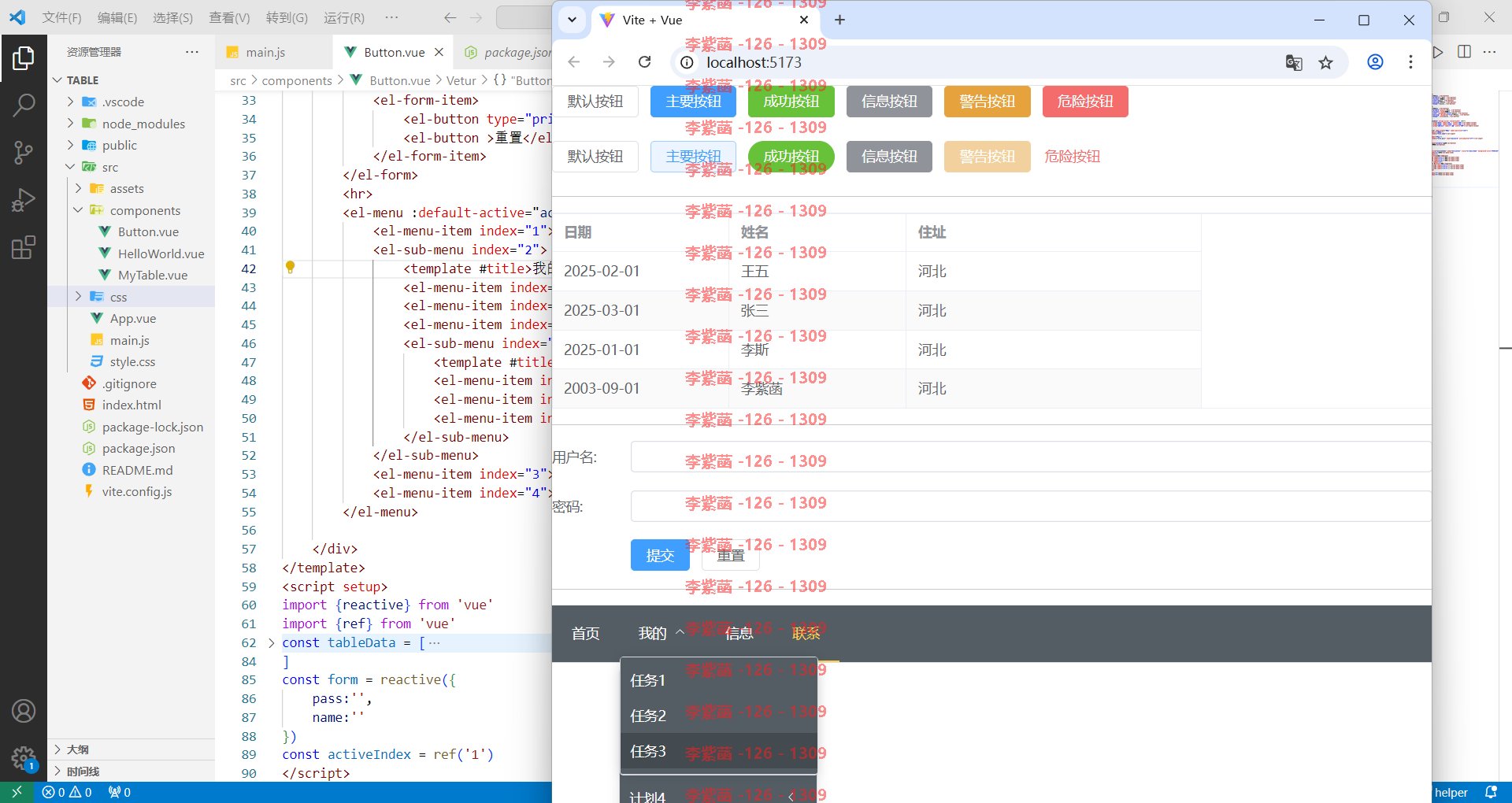Click VS Code split editor icon
Viewport: 1512px width, 803px height.
1464,52
